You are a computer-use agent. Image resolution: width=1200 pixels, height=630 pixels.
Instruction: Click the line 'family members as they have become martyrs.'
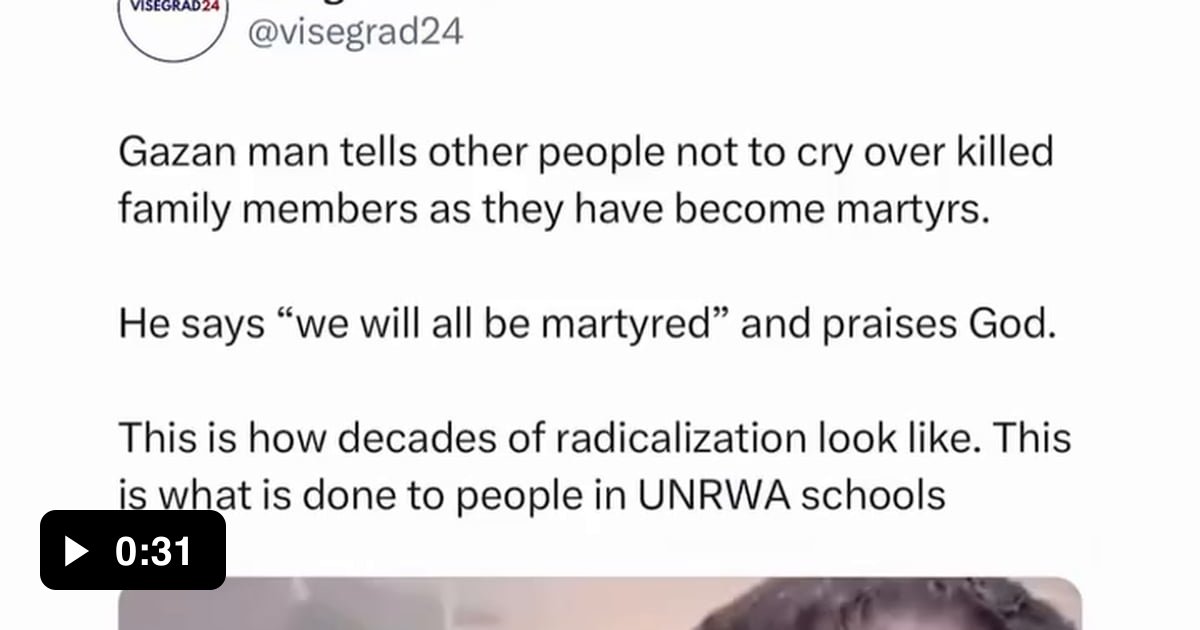pyautogui.click(x=553, y=209)
